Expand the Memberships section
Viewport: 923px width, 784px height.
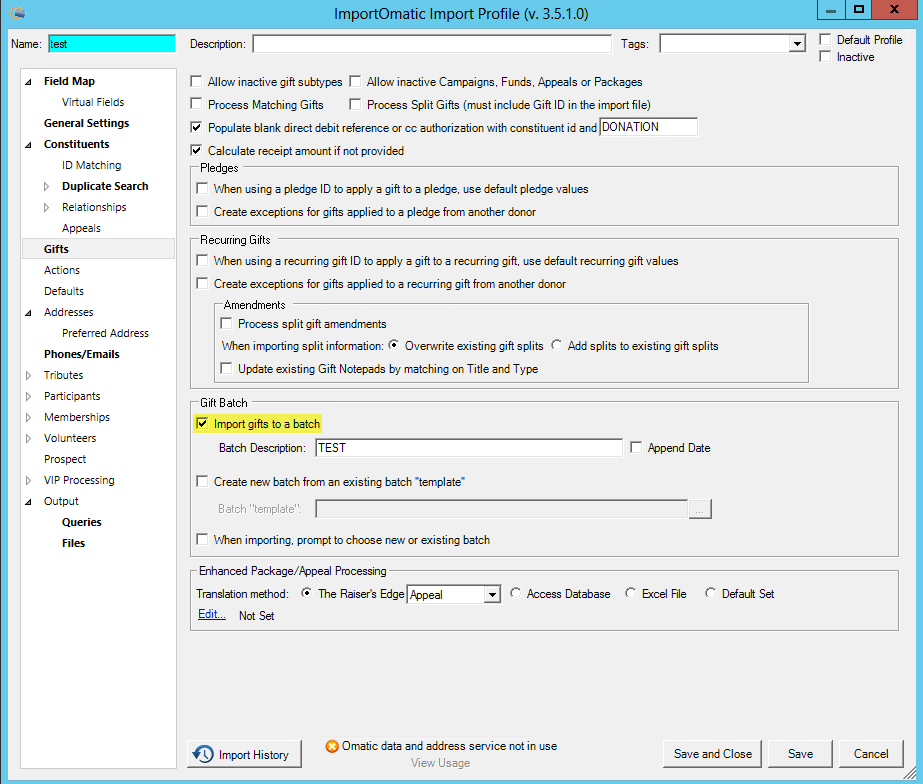click(x=28, y=417)
